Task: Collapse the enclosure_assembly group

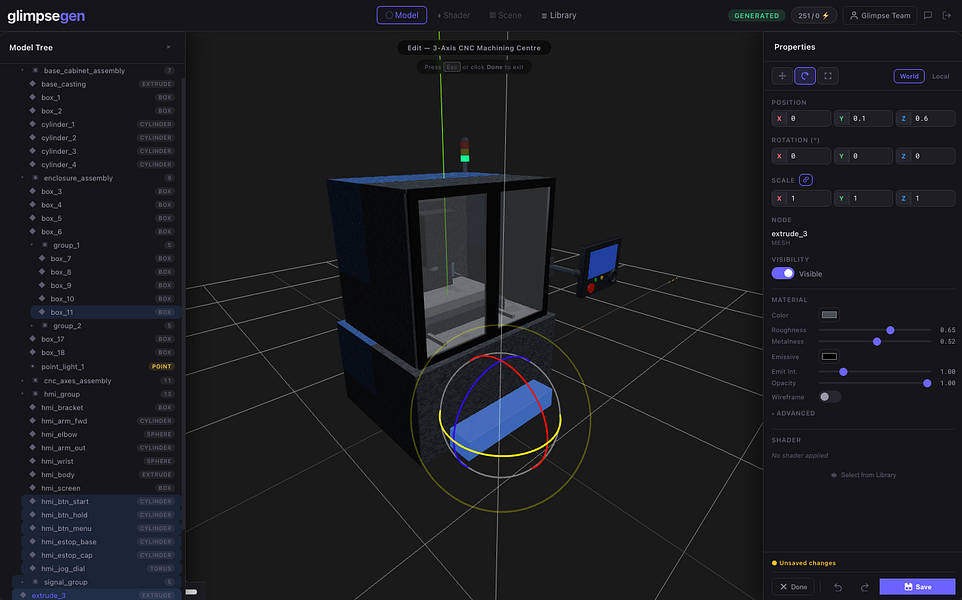Action: point(23,178)
